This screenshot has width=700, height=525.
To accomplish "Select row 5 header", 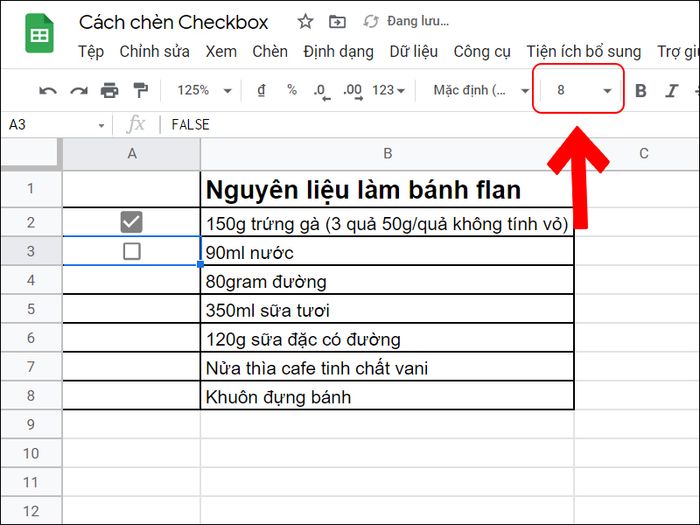I will tap(31, 309).
